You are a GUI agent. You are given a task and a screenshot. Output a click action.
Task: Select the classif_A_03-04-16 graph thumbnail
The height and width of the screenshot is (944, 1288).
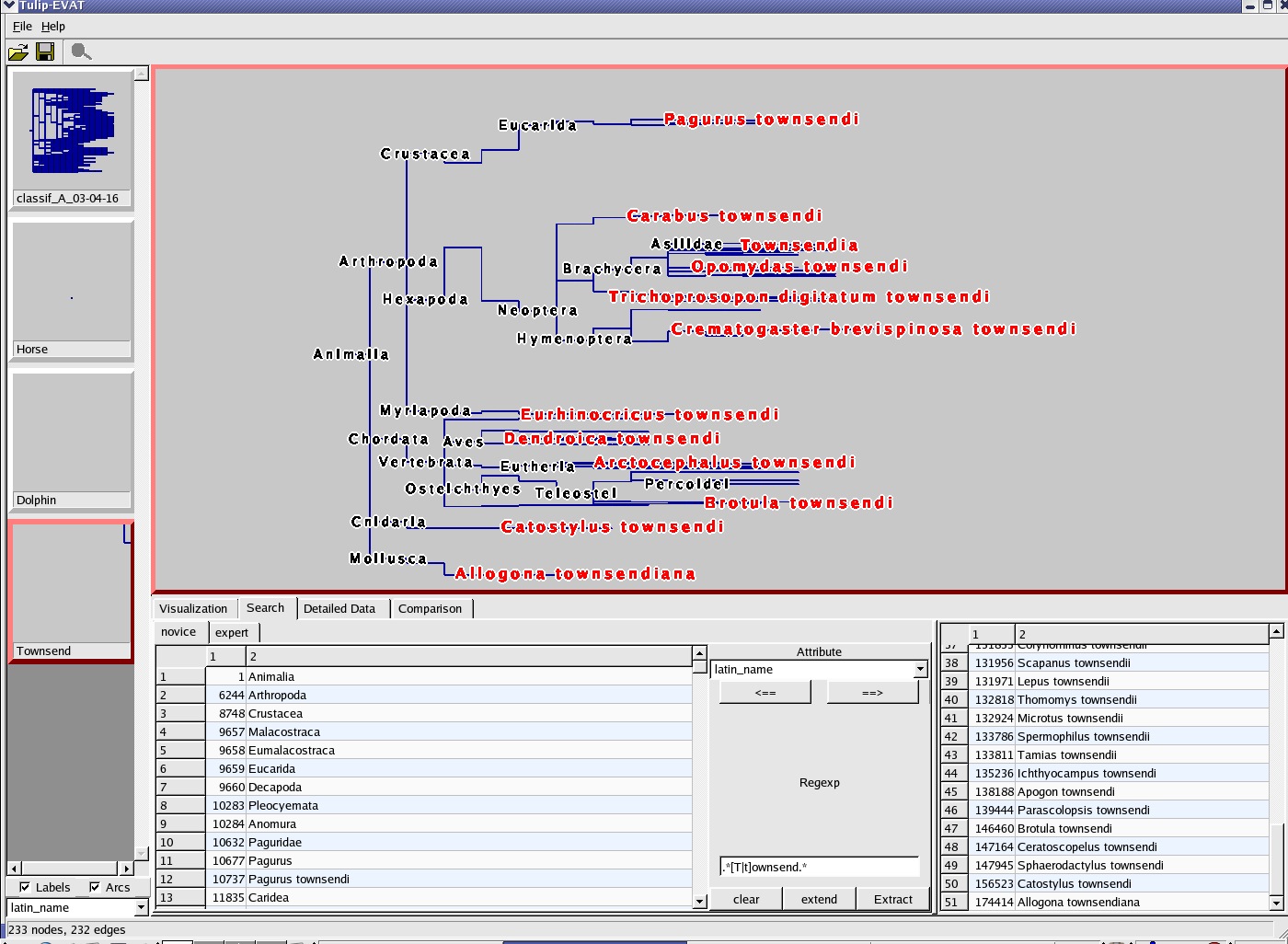[72, 132]
